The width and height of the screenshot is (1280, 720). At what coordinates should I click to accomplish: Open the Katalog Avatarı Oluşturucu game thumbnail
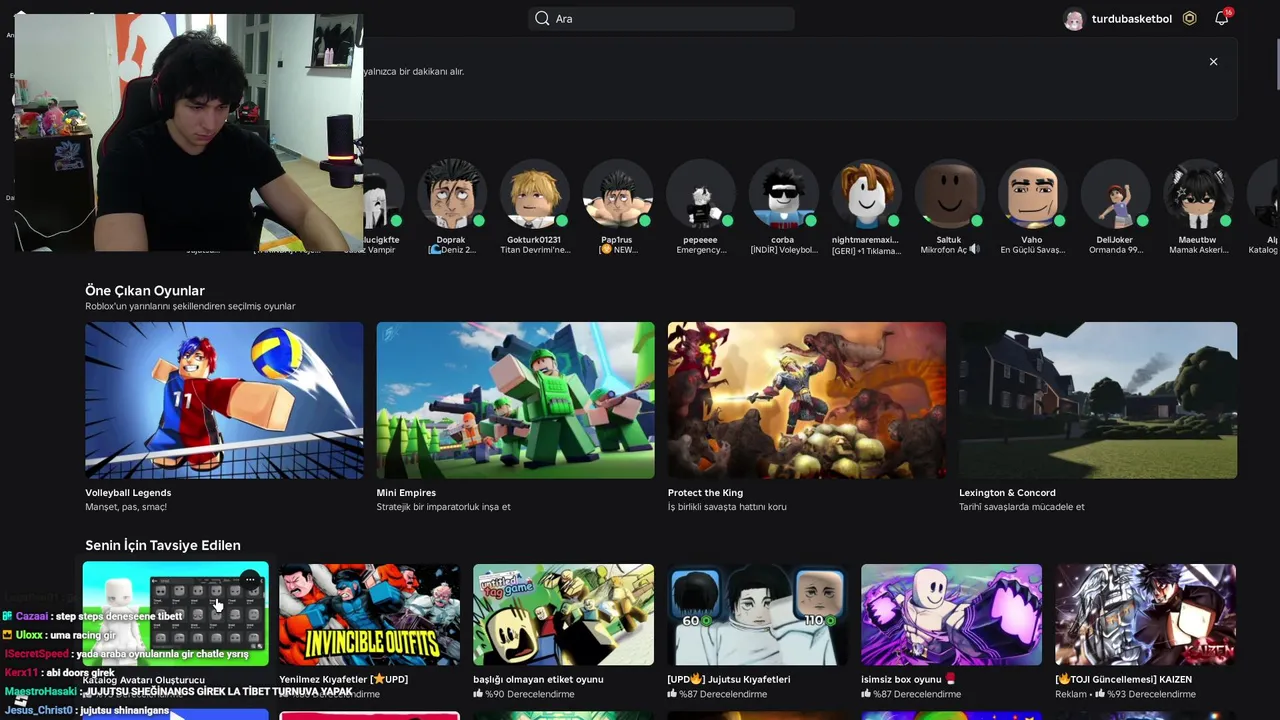click(175, 614)
